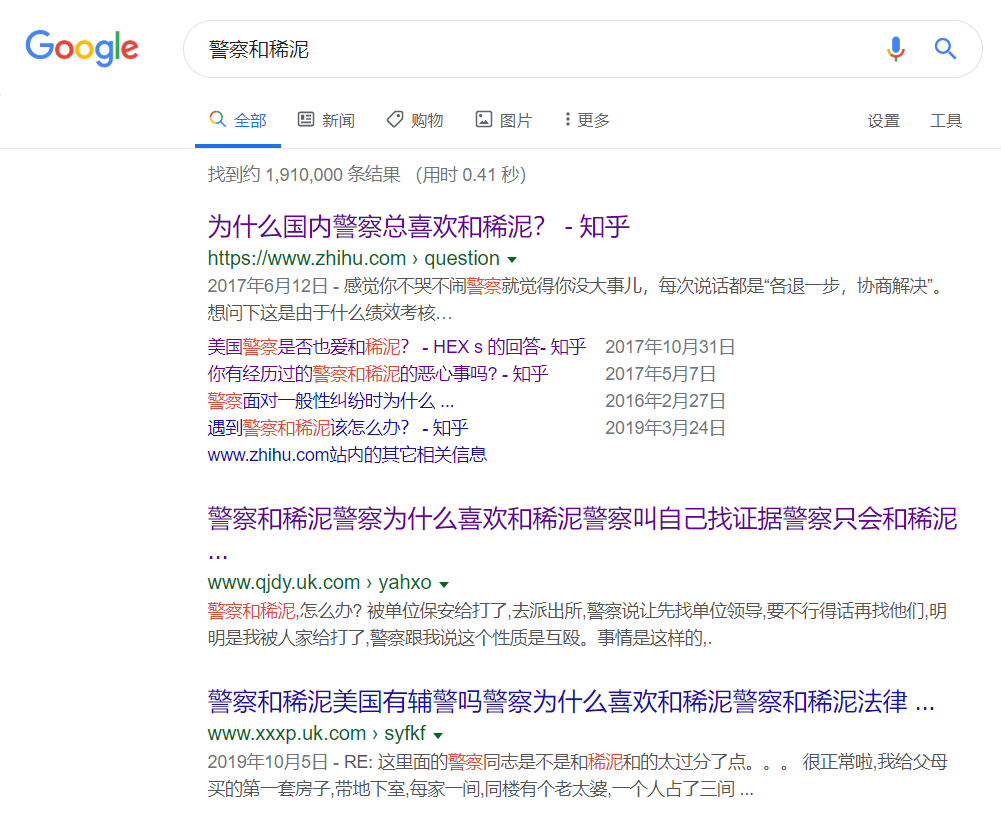Expand the 更多 more menu
Image resolution: width=1001 pixels, height=820 pixels.
point(587,120)
